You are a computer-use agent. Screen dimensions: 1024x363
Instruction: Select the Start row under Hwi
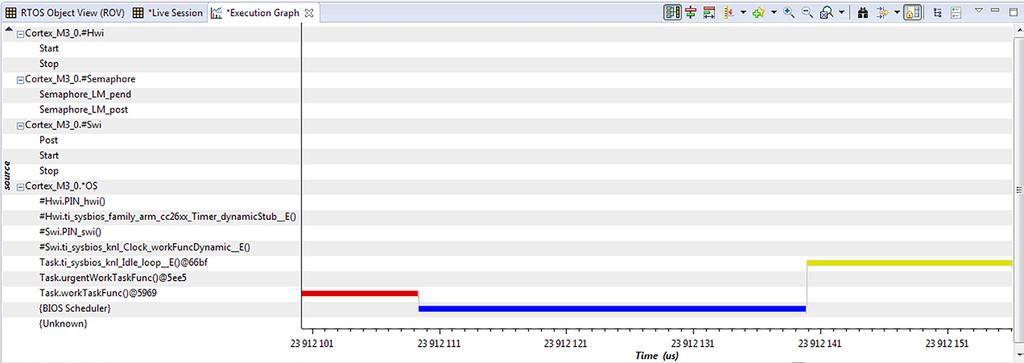click(x=49, y=48)
